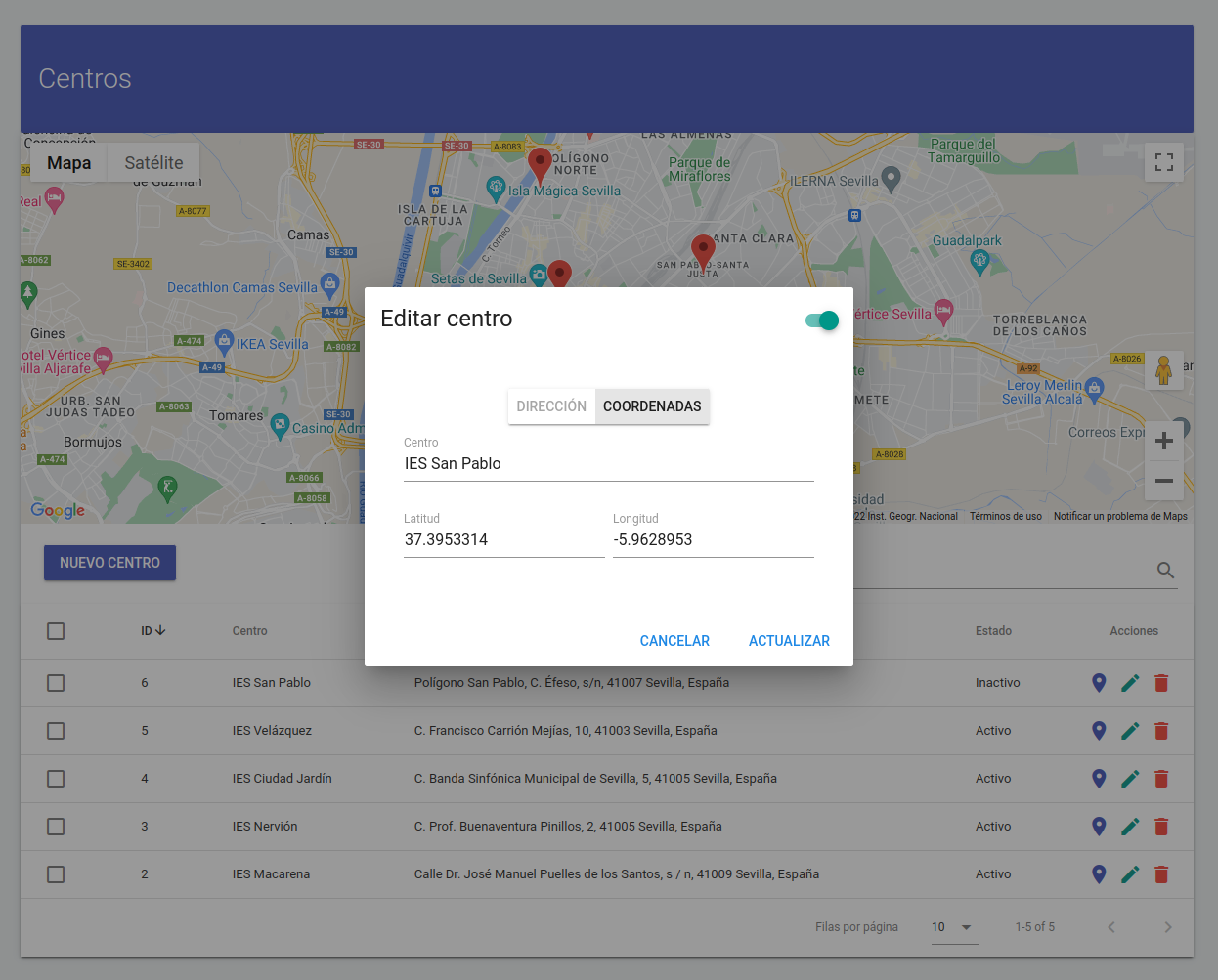The width and height of the screenshot is (1218, 980).
Task: Edit the IES San Pablo row
Action: click(1130, 683)
